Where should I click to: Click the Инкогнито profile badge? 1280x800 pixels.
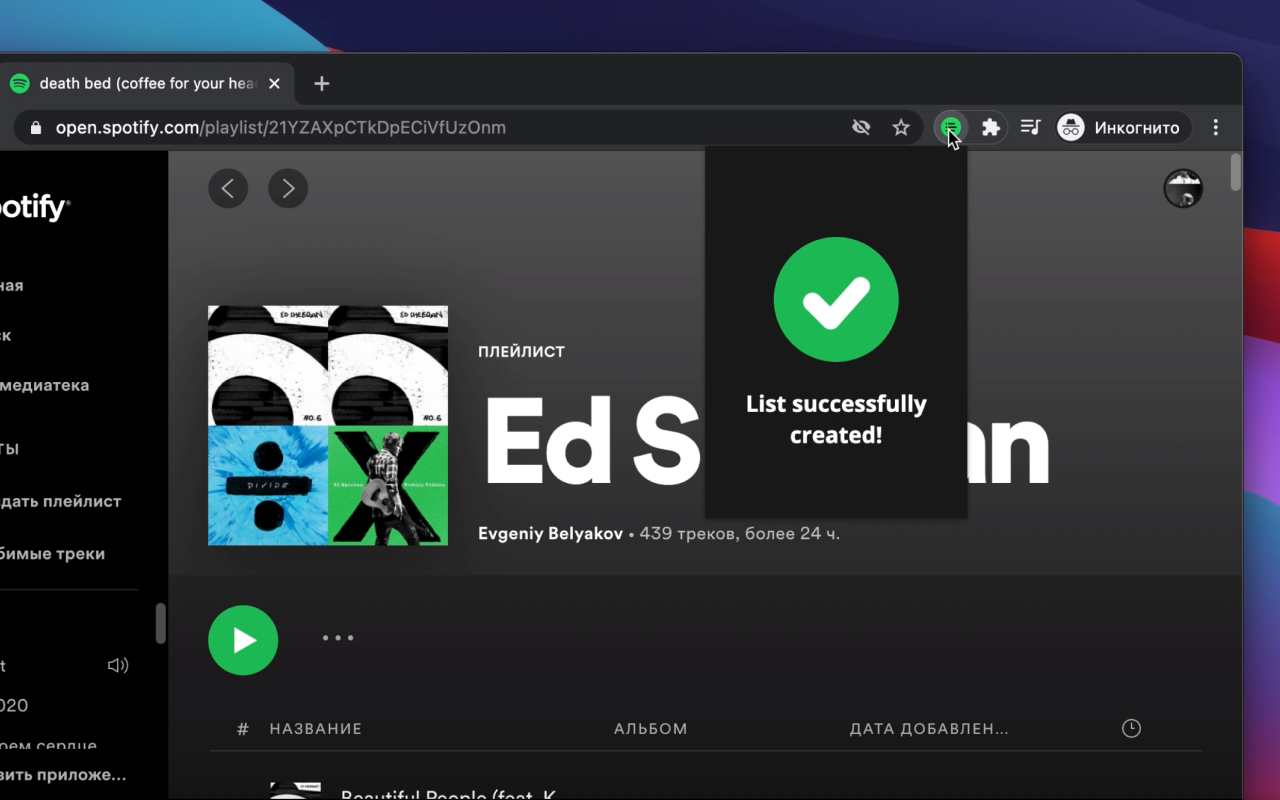(x=1124, y=127)
